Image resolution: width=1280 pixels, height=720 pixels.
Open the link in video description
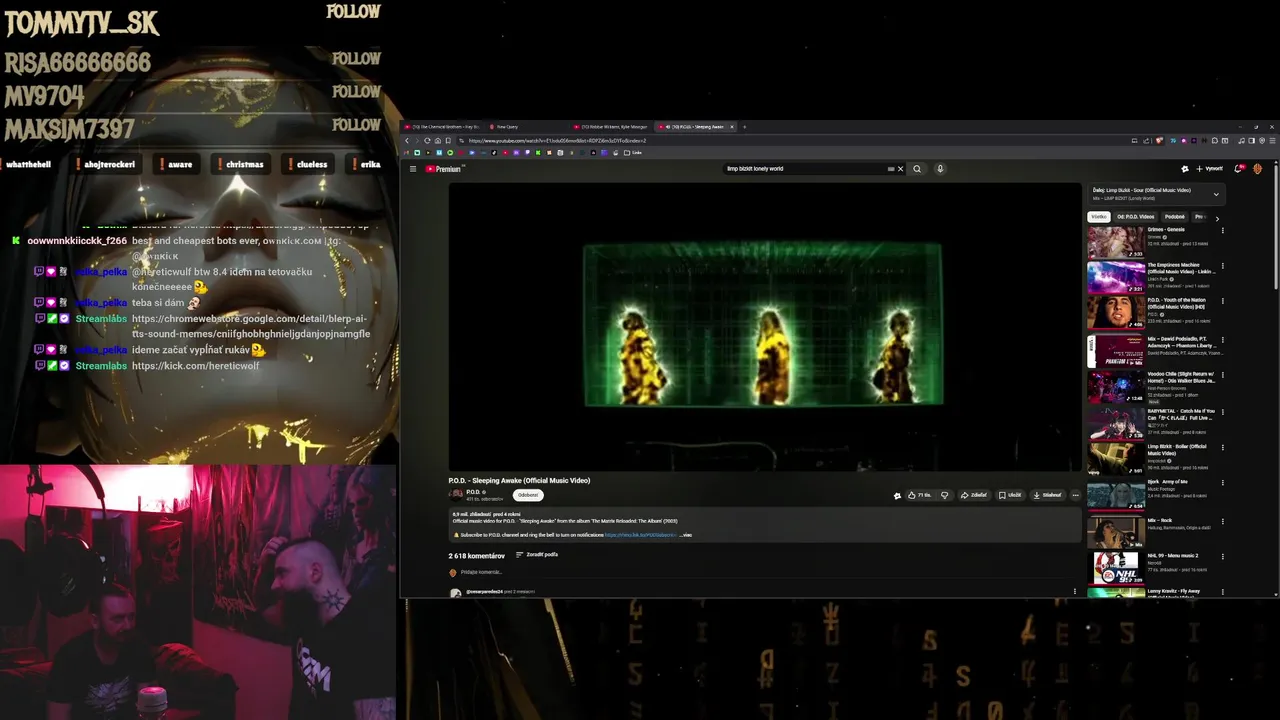coord(640,535)
